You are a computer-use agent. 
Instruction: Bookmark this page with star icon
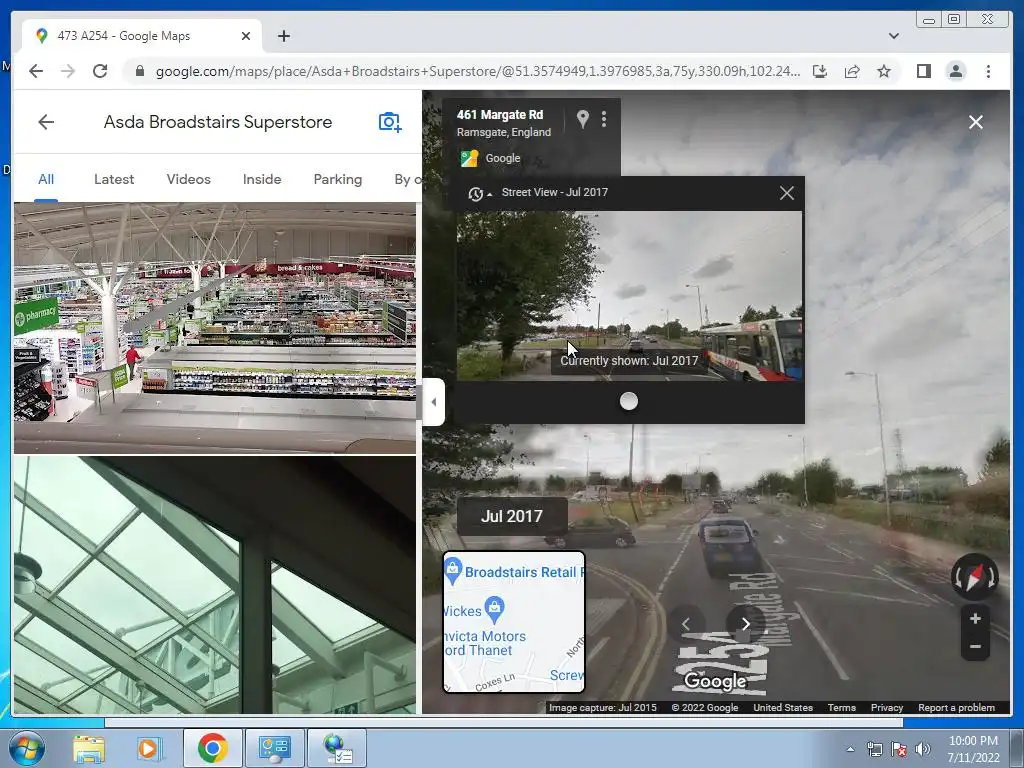click(x=884, y=71)
